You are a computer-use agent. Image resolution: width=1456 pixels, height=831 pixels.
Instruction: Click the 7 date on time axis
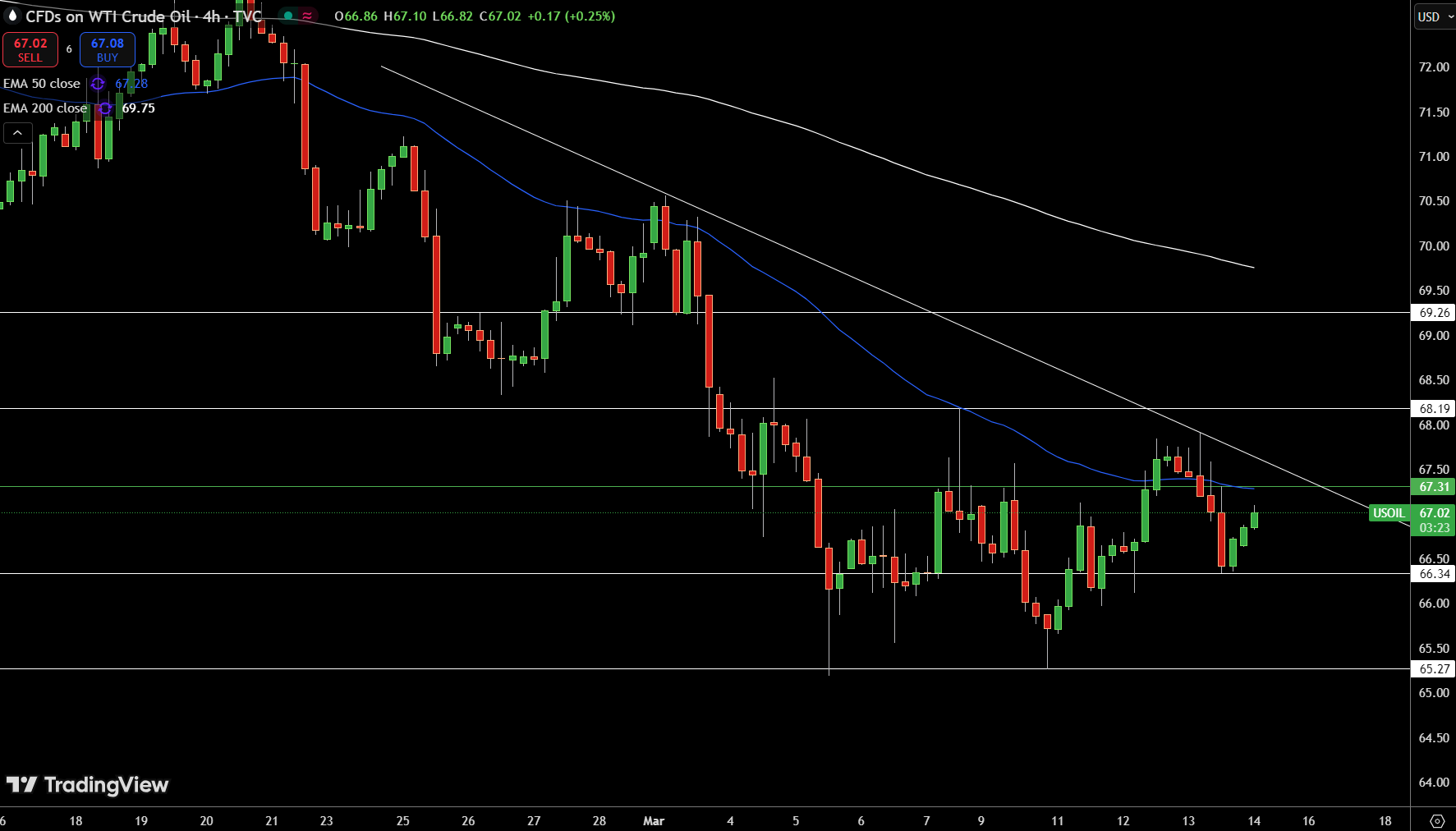(x=926, y=821)
